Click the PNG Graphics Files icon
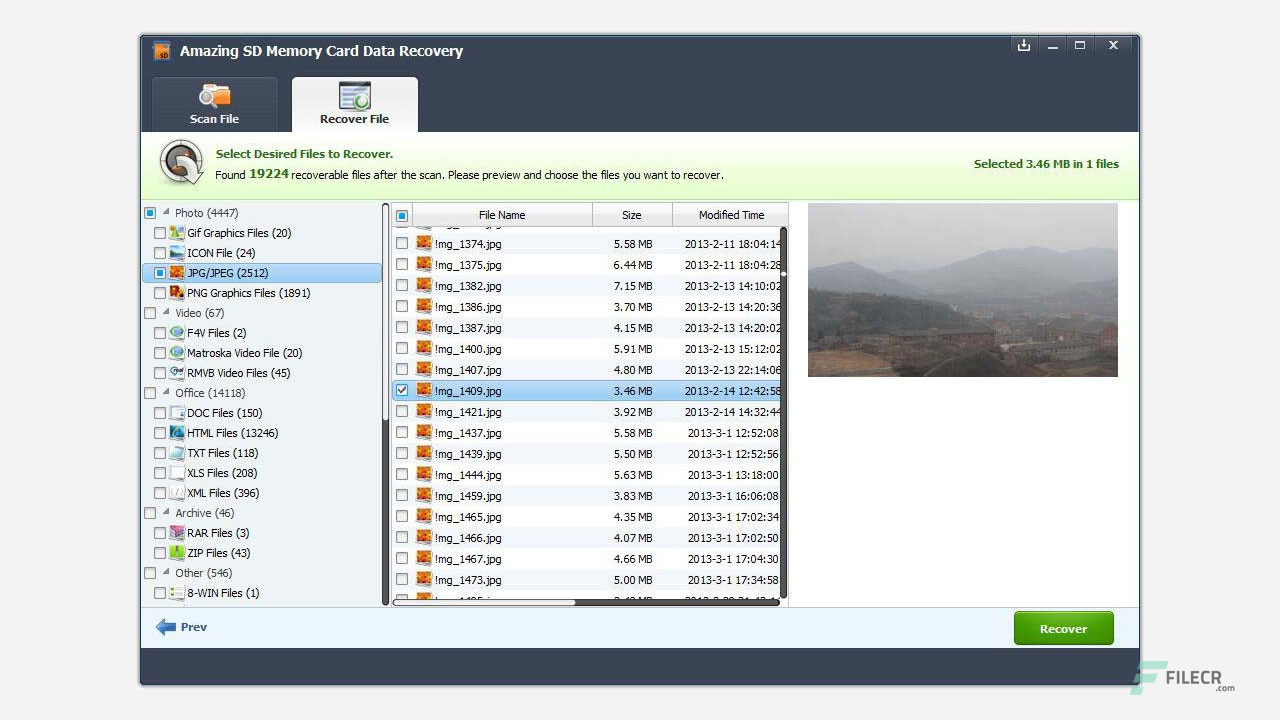Viewport: 1280px width, 720px height. [x=177, y=293]
